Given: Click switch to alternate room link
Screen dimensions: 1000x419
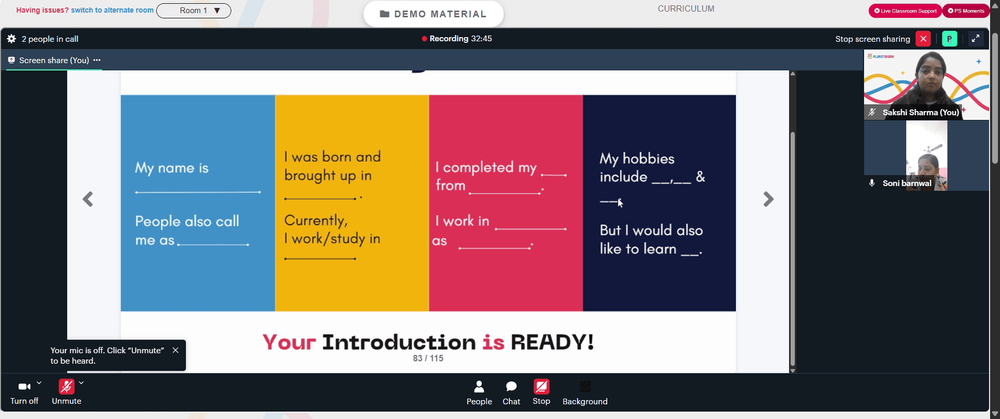Looking at the screenshot, I should (x=112, y=10).
